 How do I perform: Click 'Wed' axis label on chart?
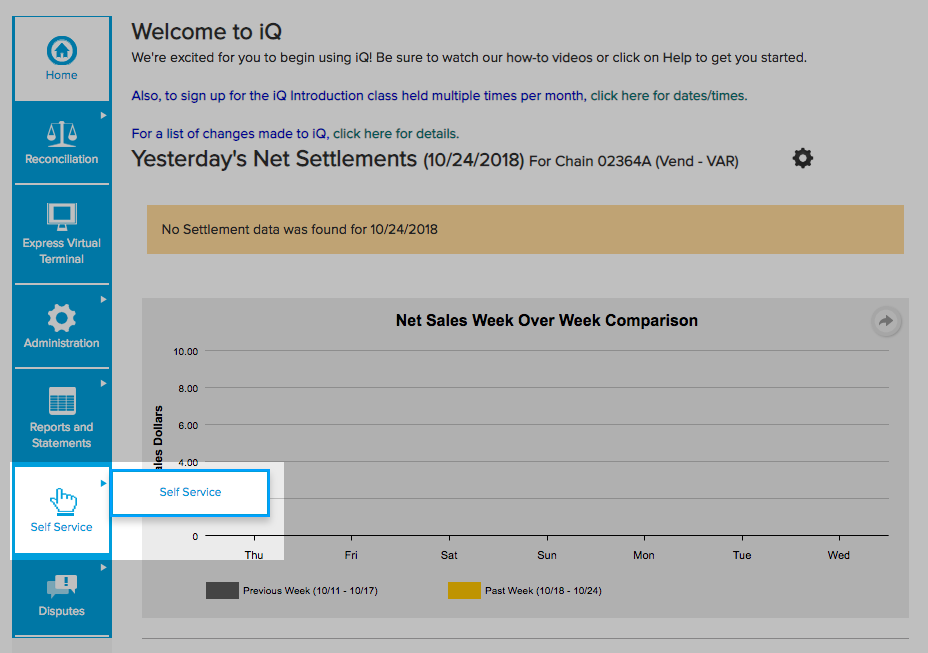(839, 555)
